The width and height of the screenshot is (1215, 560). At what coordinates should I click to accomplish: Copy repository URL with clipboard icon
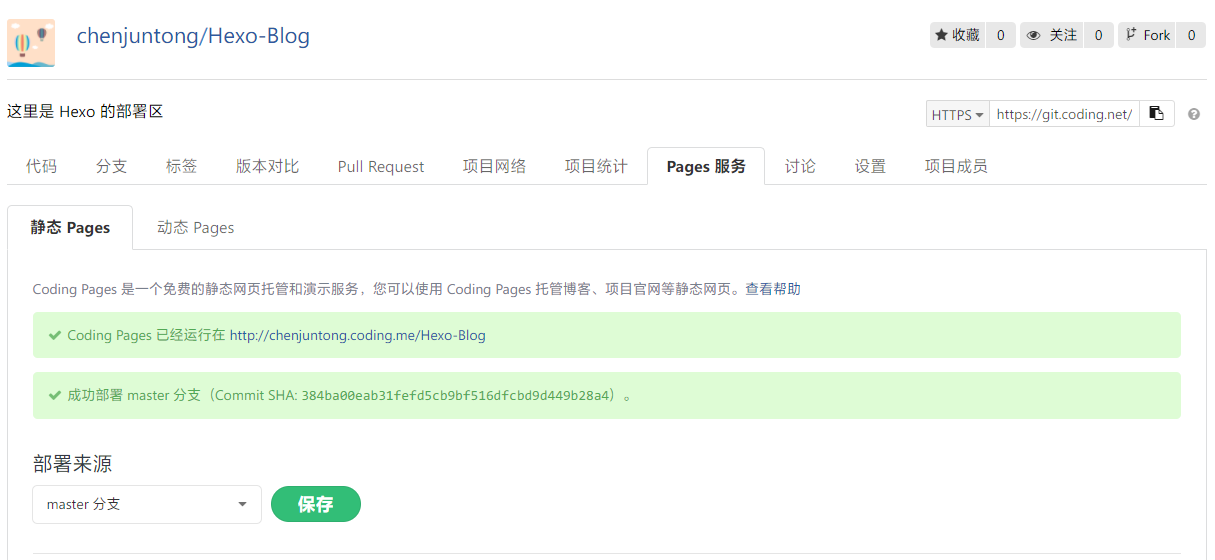tap(1157, 114)
